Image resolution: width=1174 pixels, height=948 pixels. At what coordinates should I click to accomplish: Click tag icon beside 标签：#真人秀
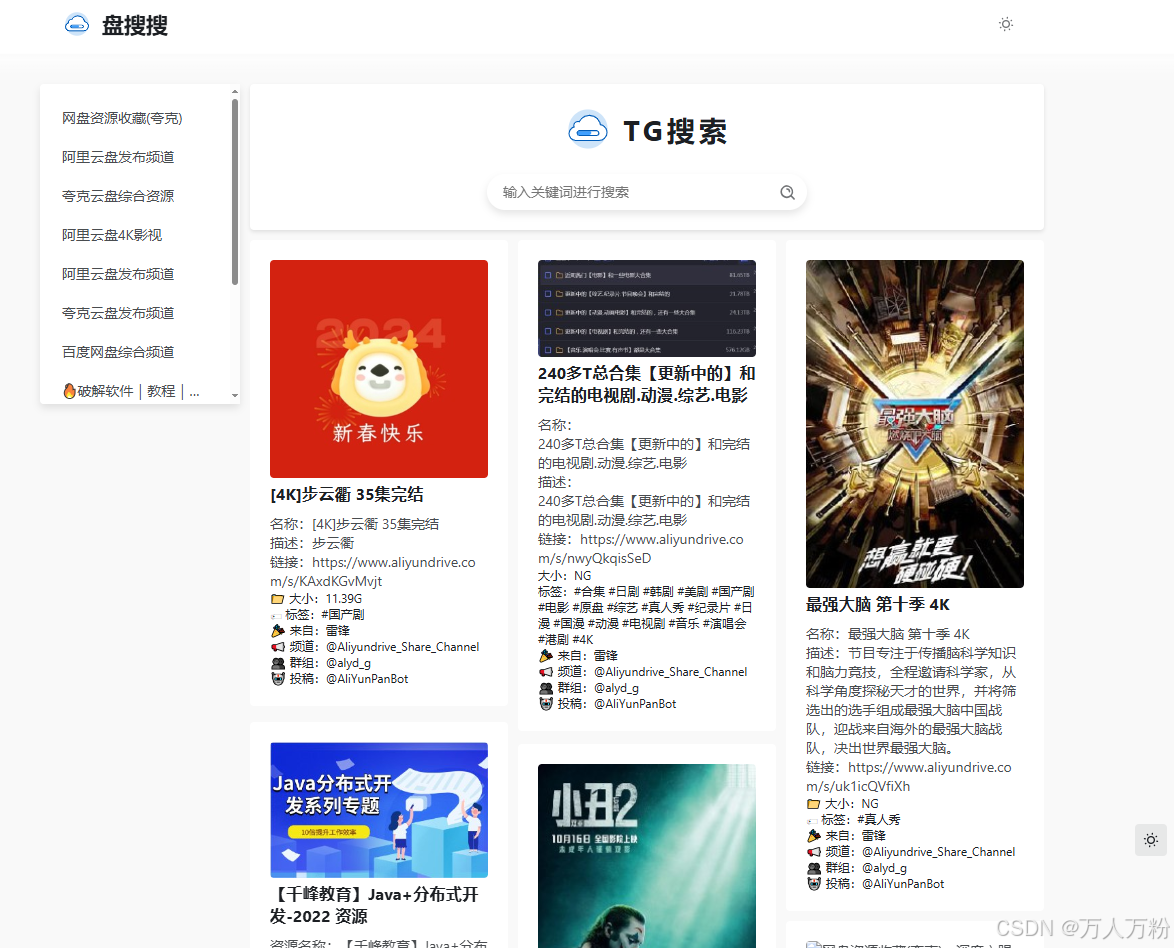(x=812, y=821)
